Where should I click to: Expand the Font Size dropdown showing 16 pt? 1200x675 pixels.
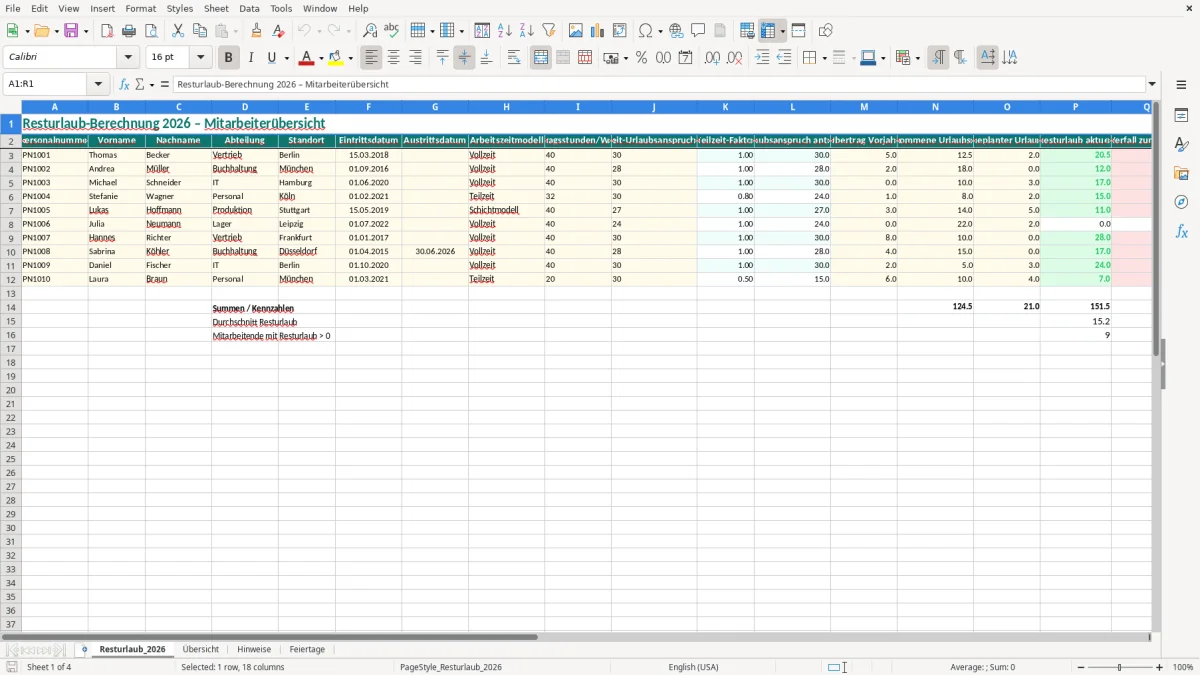pyautogui.click(x=200, y=58)
